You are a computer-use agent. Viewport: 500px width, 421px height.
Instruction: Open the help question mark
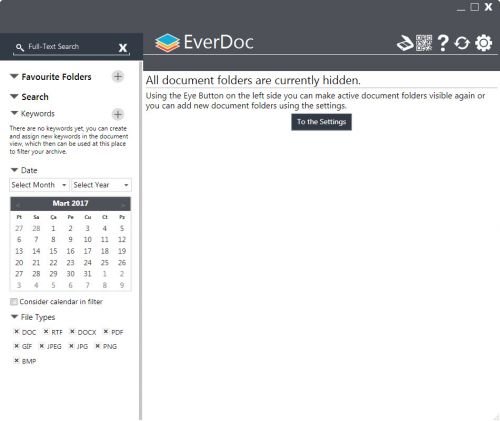click(443, 43)
